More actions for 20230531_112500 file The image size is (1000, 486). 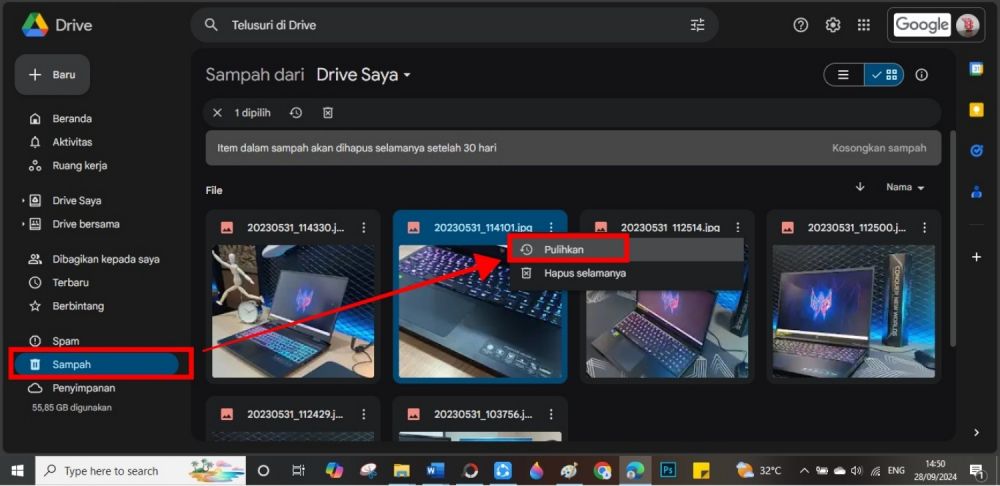pyautogui.click(x=924, y=228)
